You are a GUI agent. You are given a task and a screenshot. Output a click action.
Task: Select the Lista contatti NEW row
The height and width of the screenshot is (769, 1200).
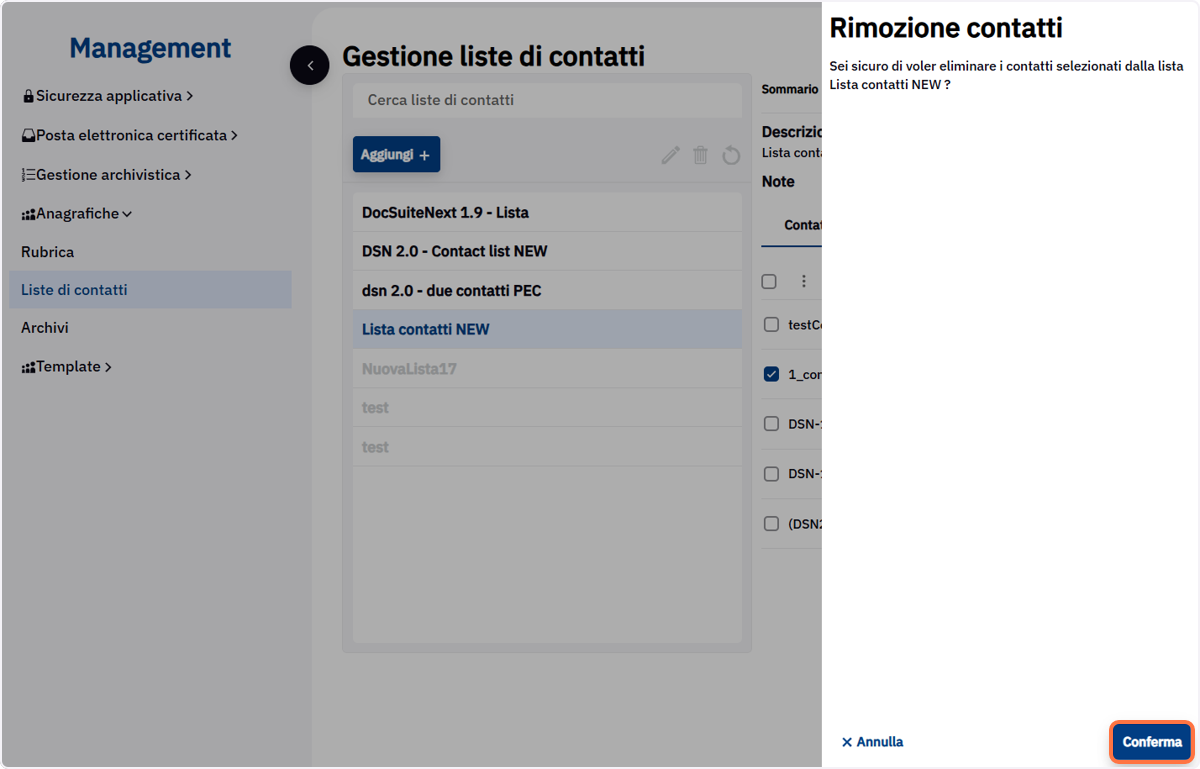547,329
